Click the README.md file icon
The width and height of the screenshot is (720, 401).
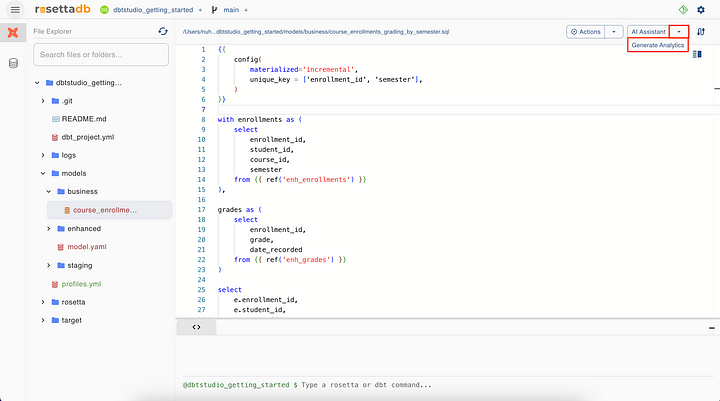[x=56, y=119]
